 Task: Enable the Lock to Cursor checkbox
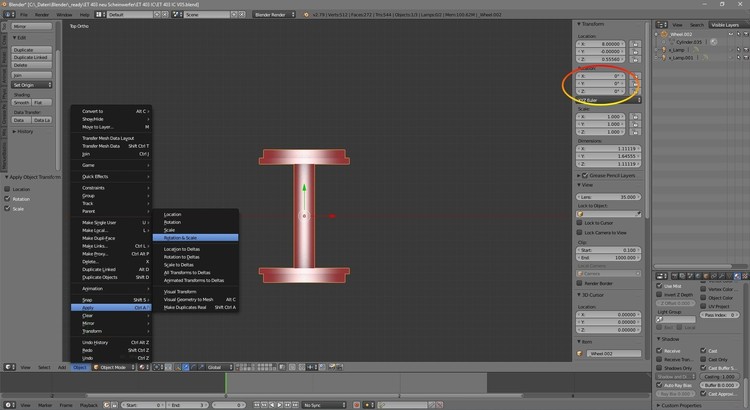[579, 222]
